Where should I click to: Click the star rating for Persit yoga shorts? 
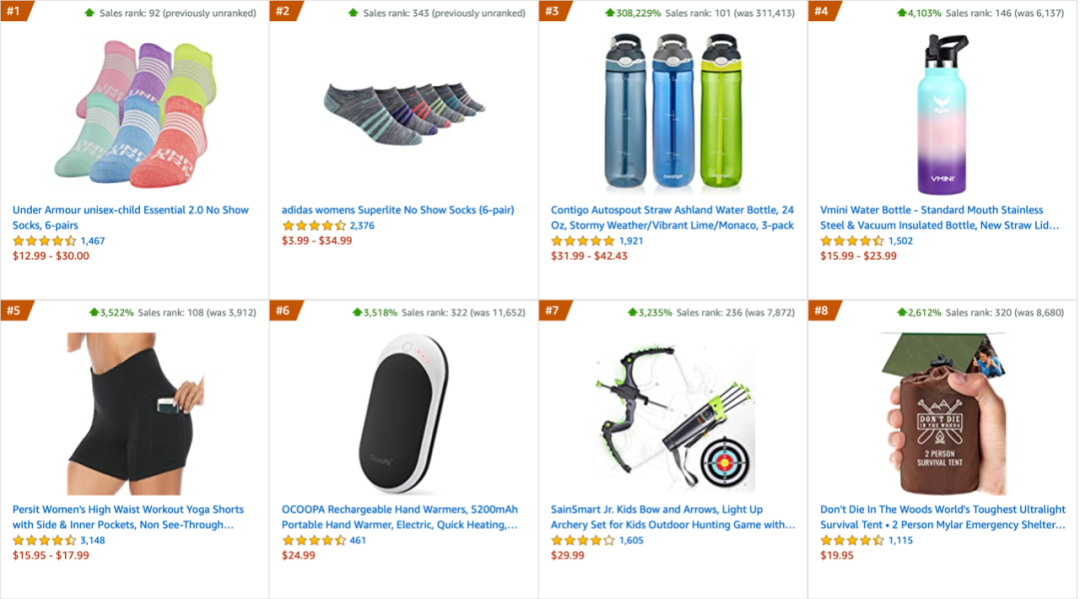point(44,541)
